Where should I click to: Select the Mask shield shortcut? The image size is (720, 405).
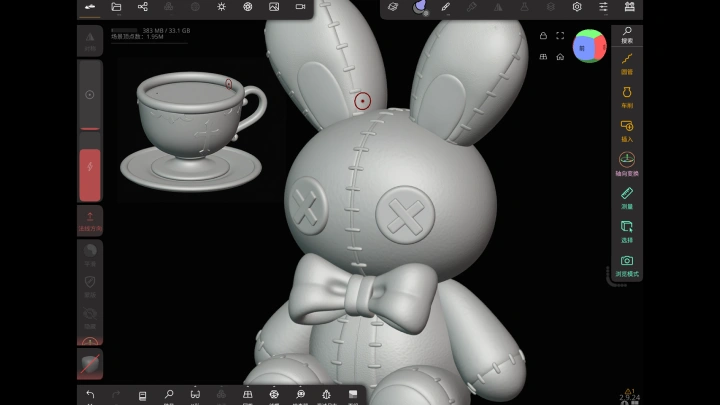point(90,286)
